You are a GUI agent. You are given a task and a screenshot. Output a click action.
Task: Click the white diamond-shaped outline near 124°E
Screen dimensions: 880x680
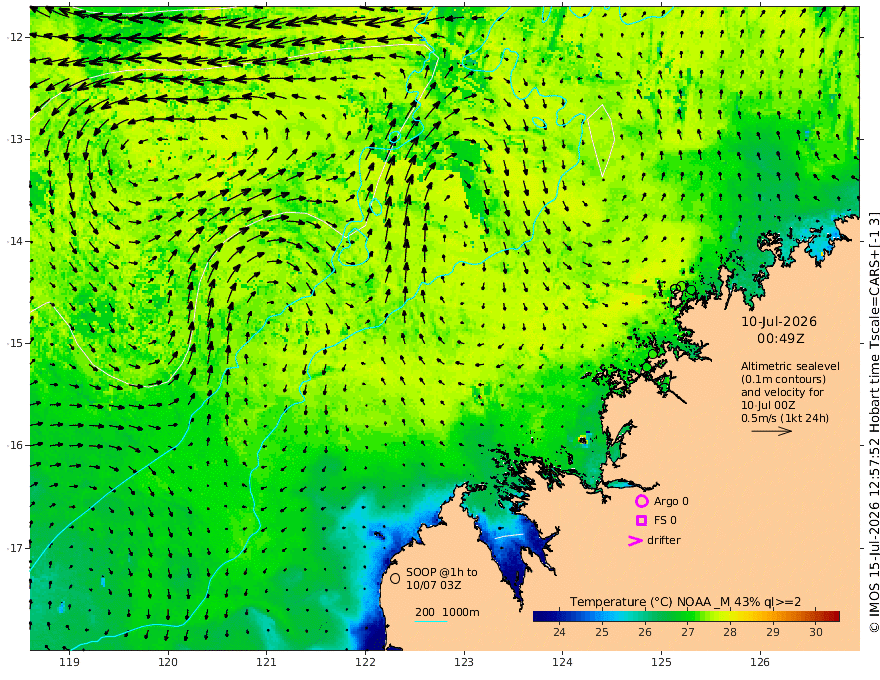pyautogui.click(x=601, y=141)
